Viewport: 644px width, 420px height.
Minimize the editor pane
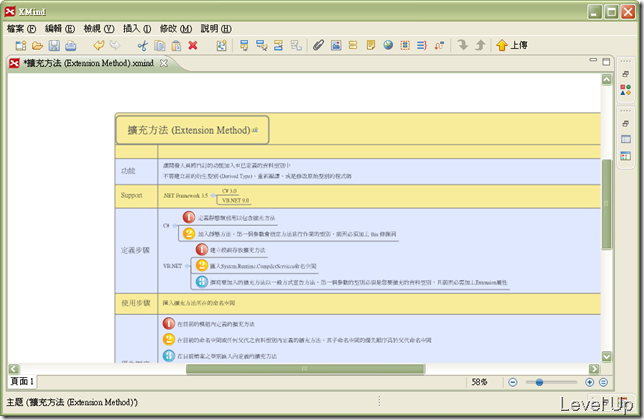[593, 60]
